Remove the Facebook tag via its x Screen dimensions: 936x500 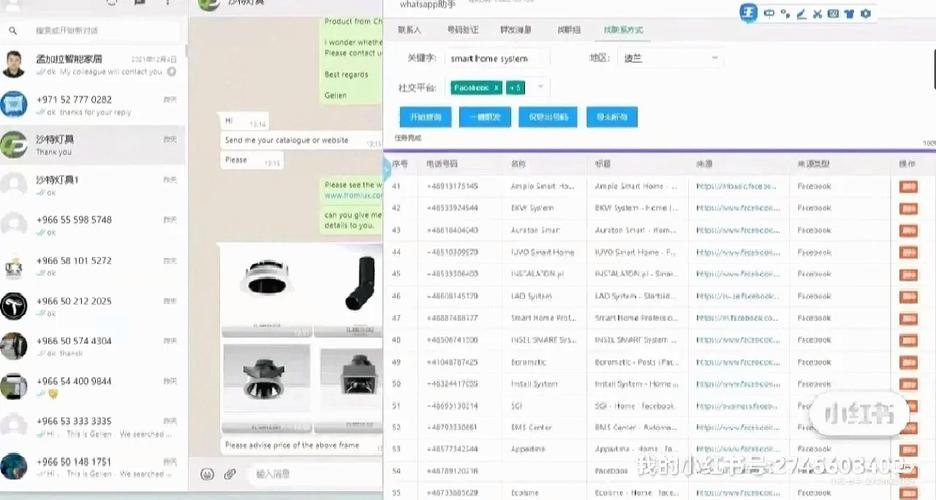[496, 88]
